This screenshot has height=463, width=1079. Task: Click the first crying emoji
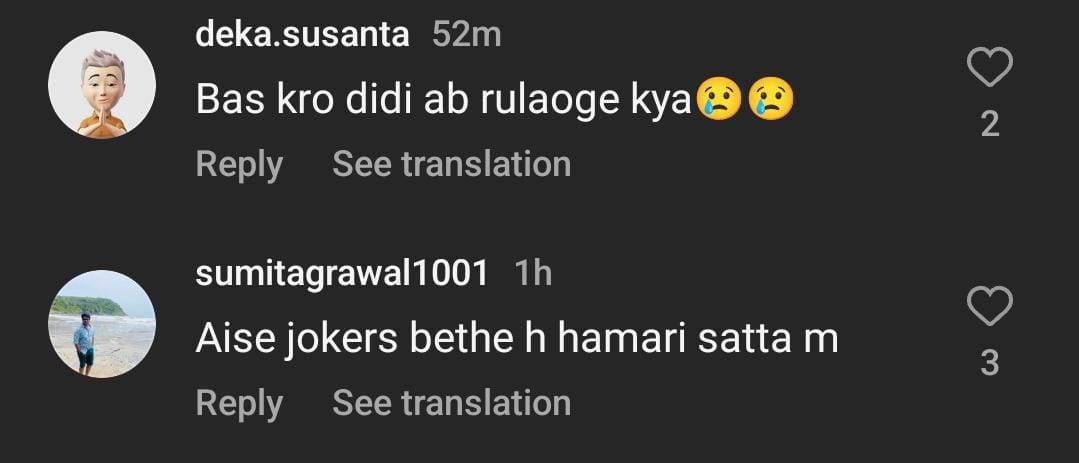[719, 100]
